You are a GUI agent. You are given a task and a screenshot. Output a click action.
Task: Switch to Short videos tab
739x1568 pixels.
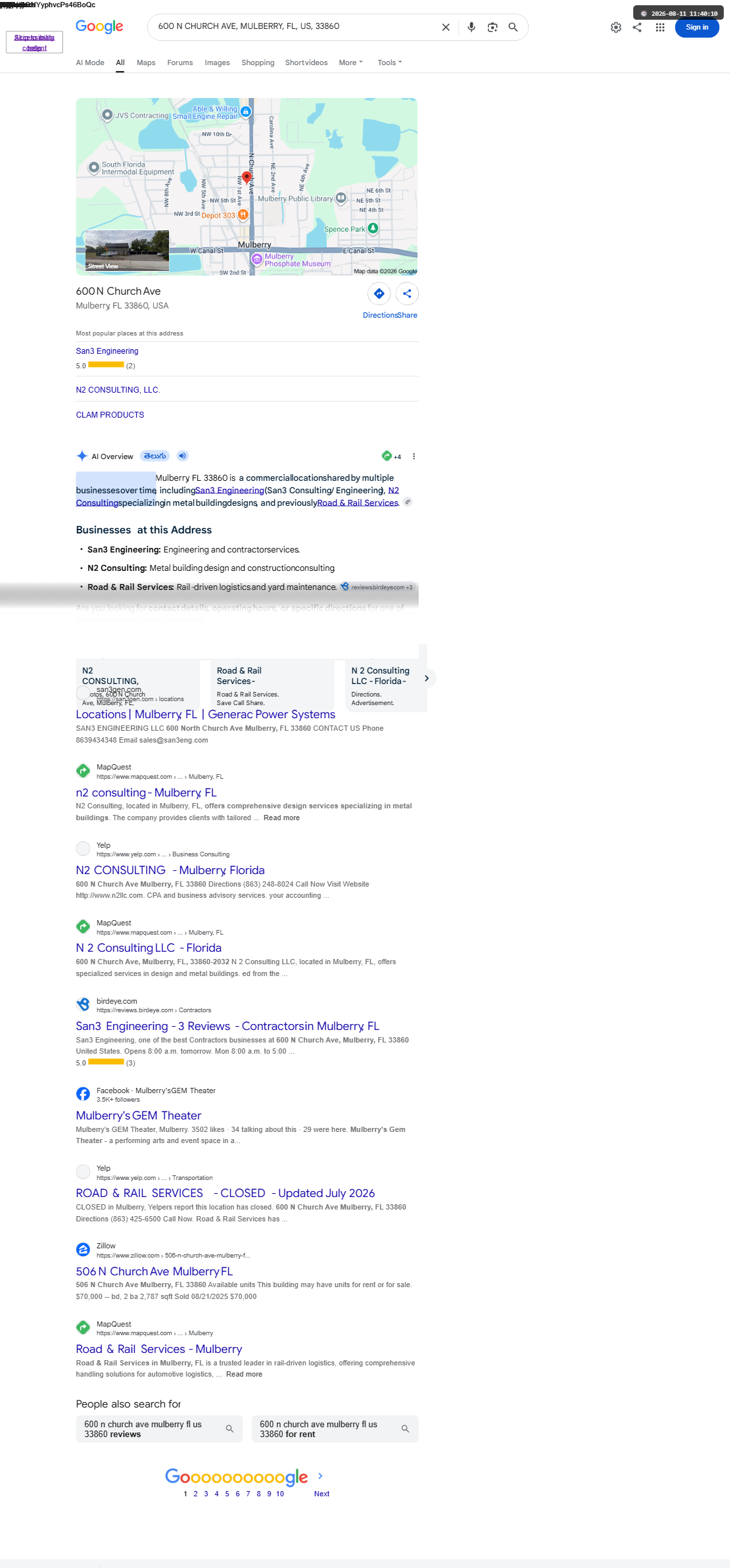pos(306,62)
